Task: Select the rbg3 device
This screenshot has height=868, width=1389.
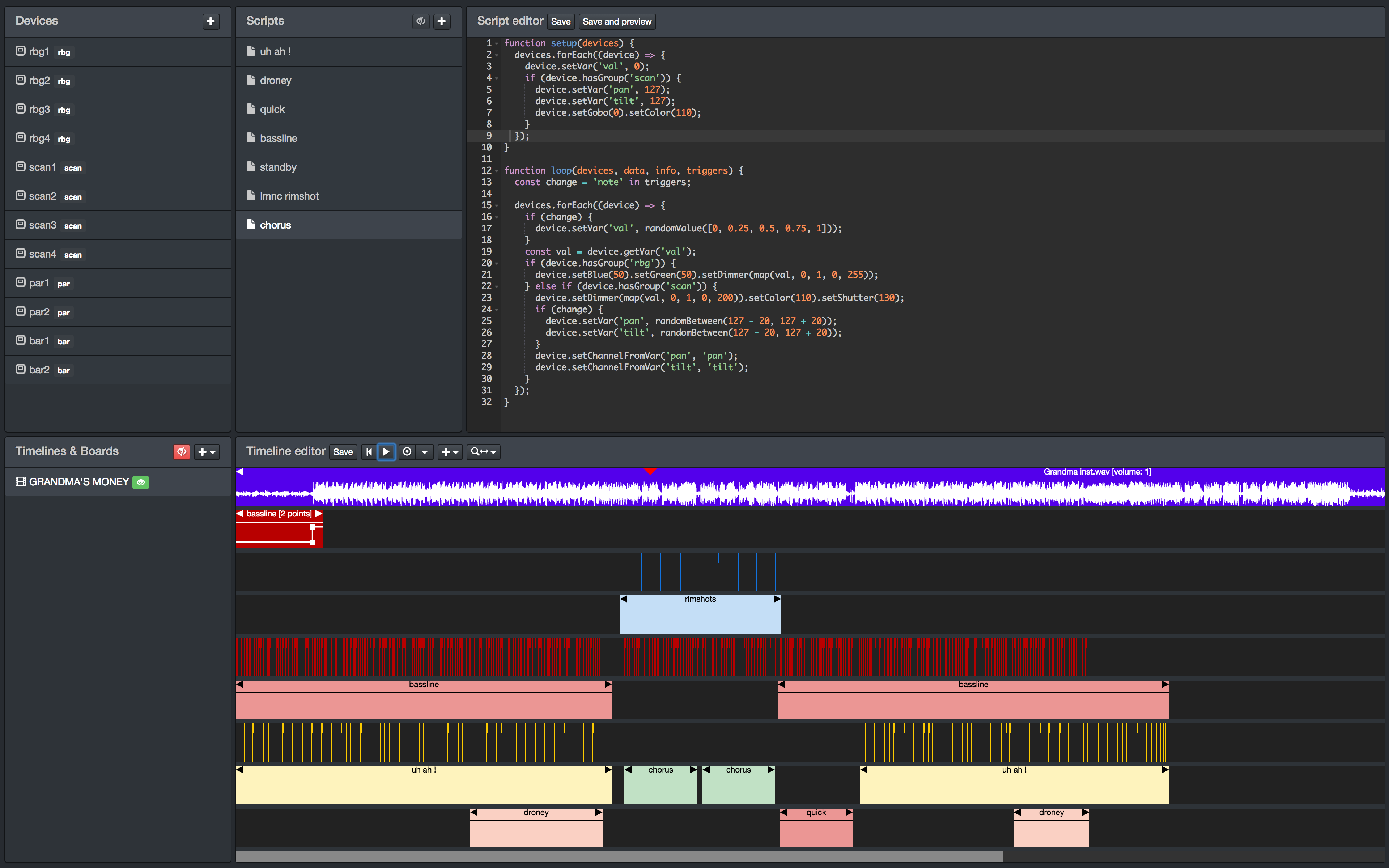Action: [x=118, y=110]
